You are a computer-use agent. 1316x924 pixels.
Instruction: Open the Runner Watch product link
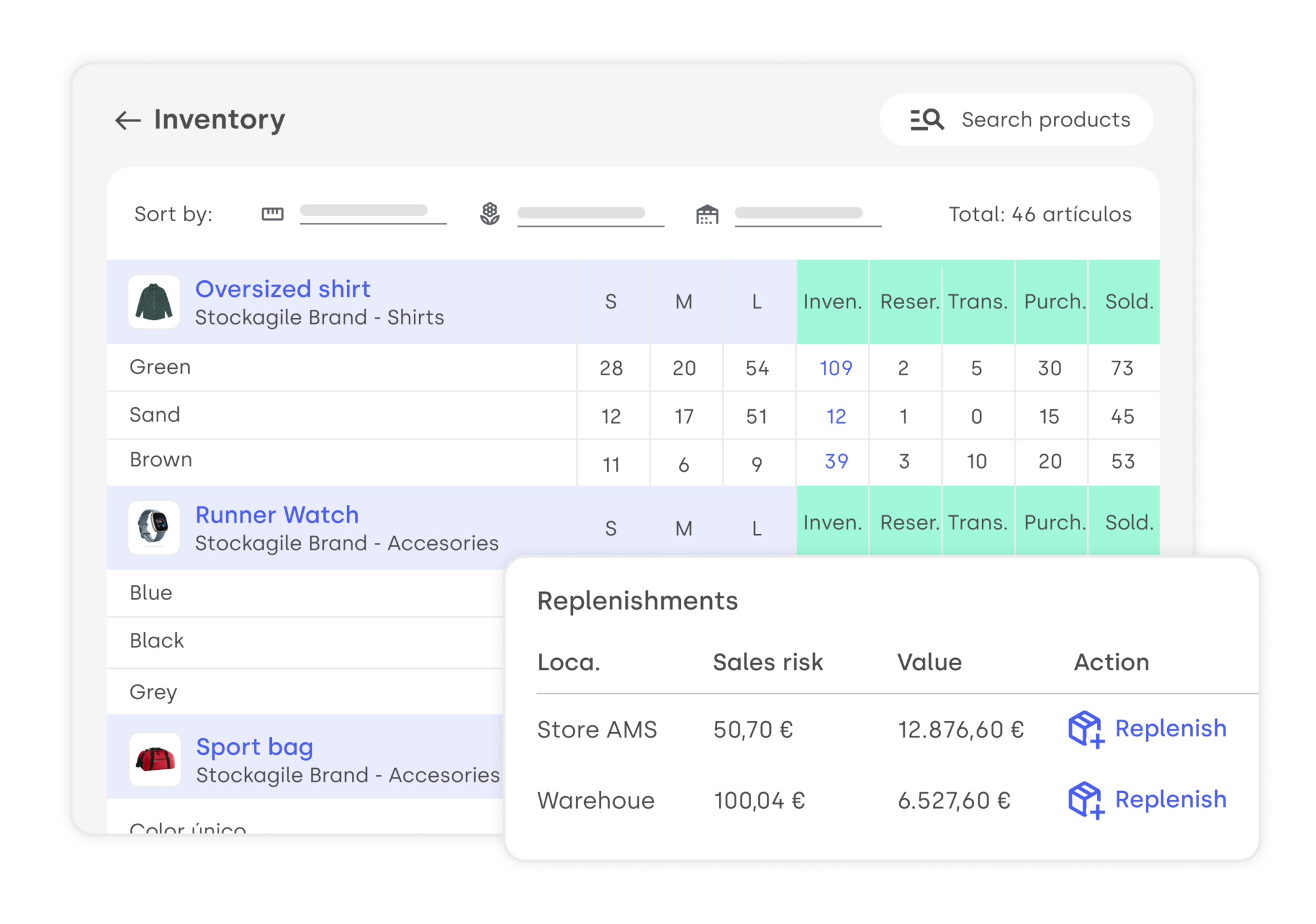point(277,514)
